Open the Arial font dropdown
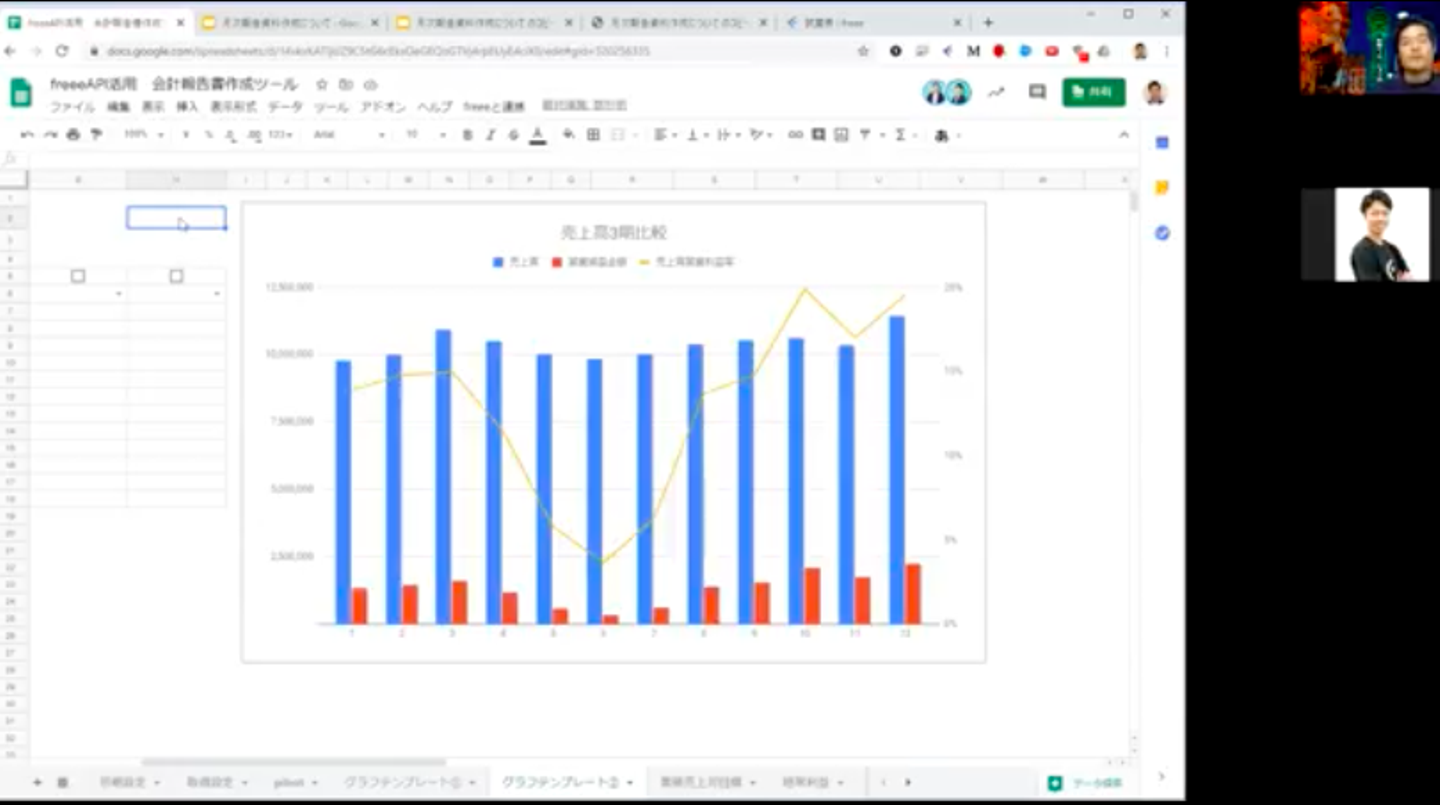The height and width of the screenshot is (805, 1440). (x=348, y=135)
